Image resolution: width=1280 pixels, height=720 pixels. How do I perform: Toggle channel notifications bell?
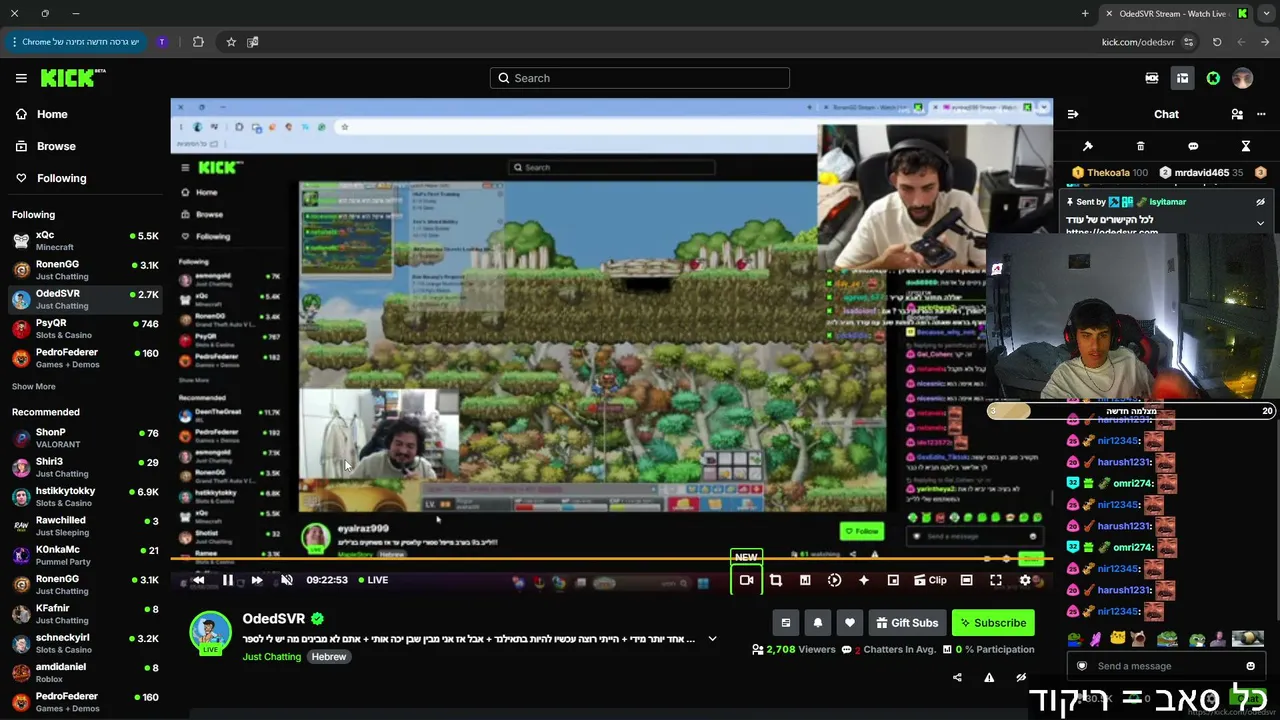pyautogui.click(x=818, y=623)
